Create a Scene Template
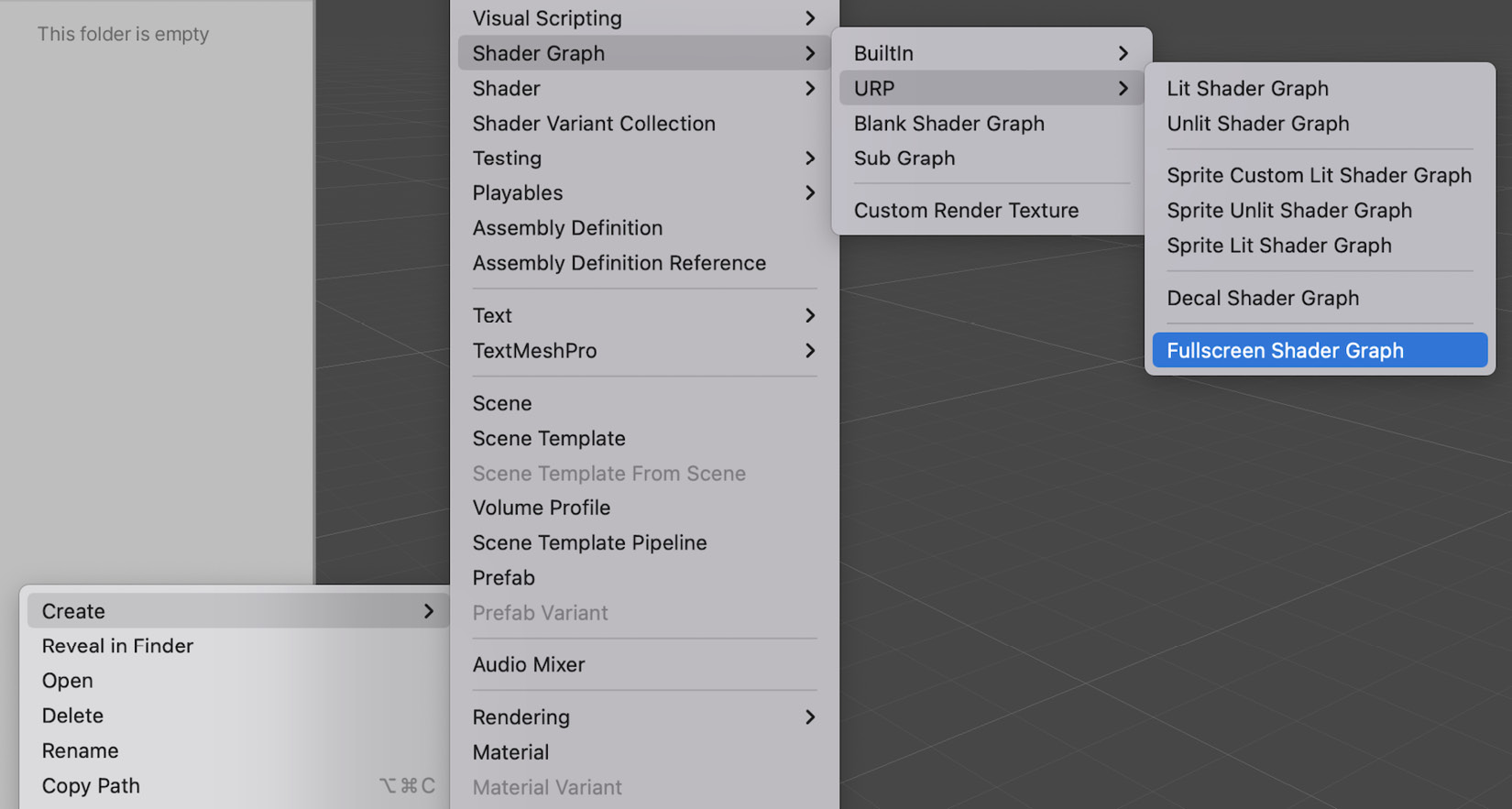The image size is (1512, 809). [x=644, y=438]
